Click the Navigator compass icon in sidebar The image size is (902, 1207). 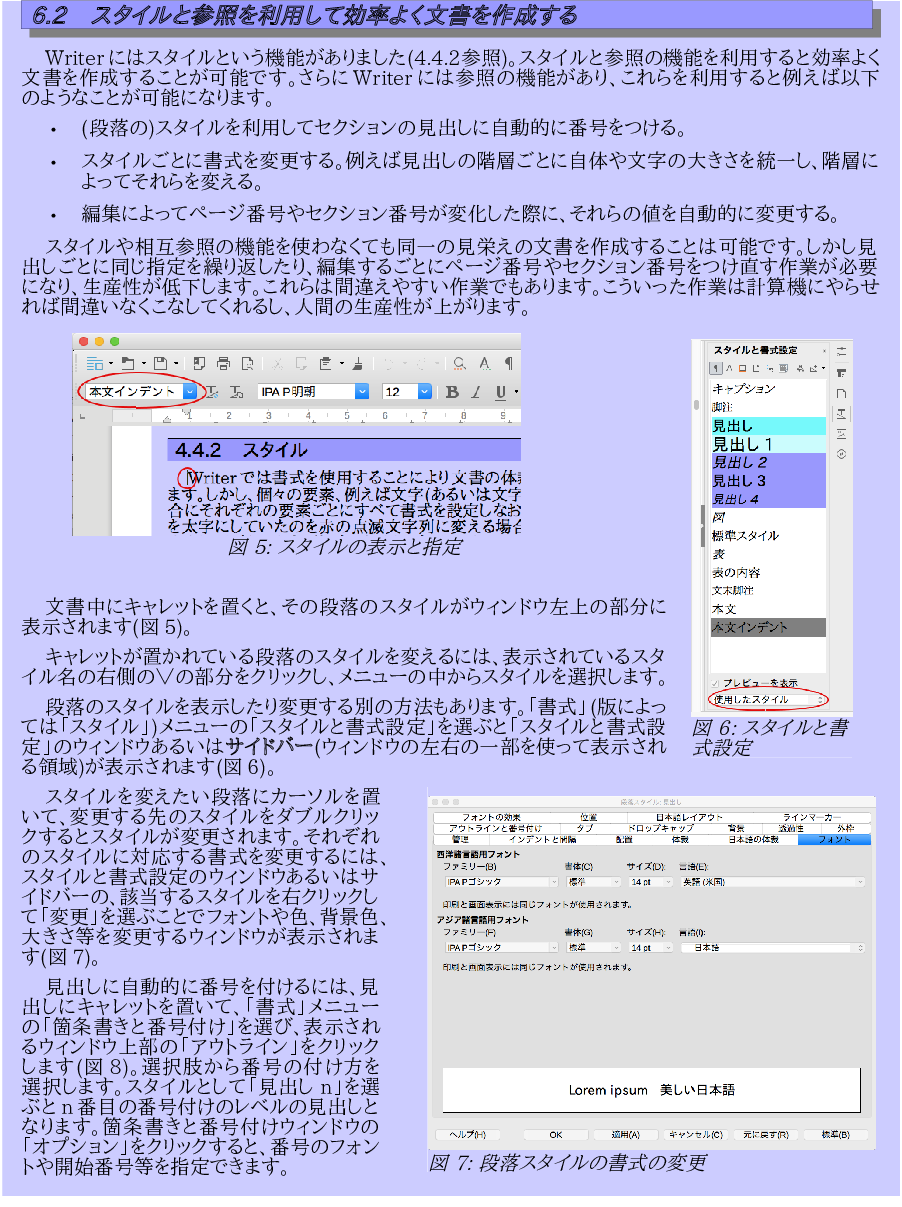(x=841, y=454)
